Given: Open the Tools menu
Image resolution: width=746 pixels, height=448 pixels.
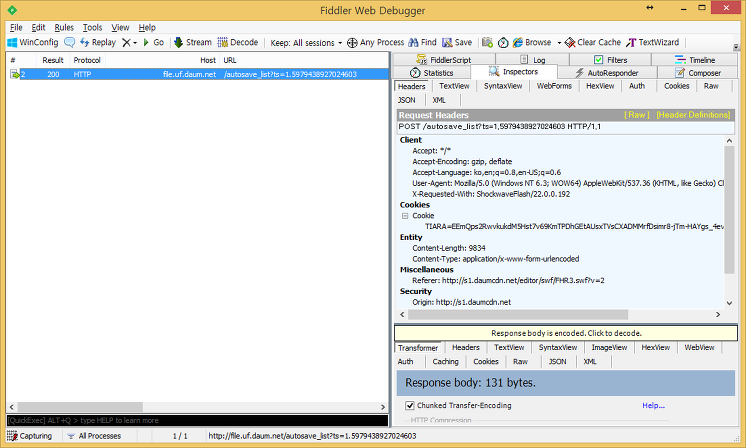Looking at the screenshot, I should coord(92,27).
